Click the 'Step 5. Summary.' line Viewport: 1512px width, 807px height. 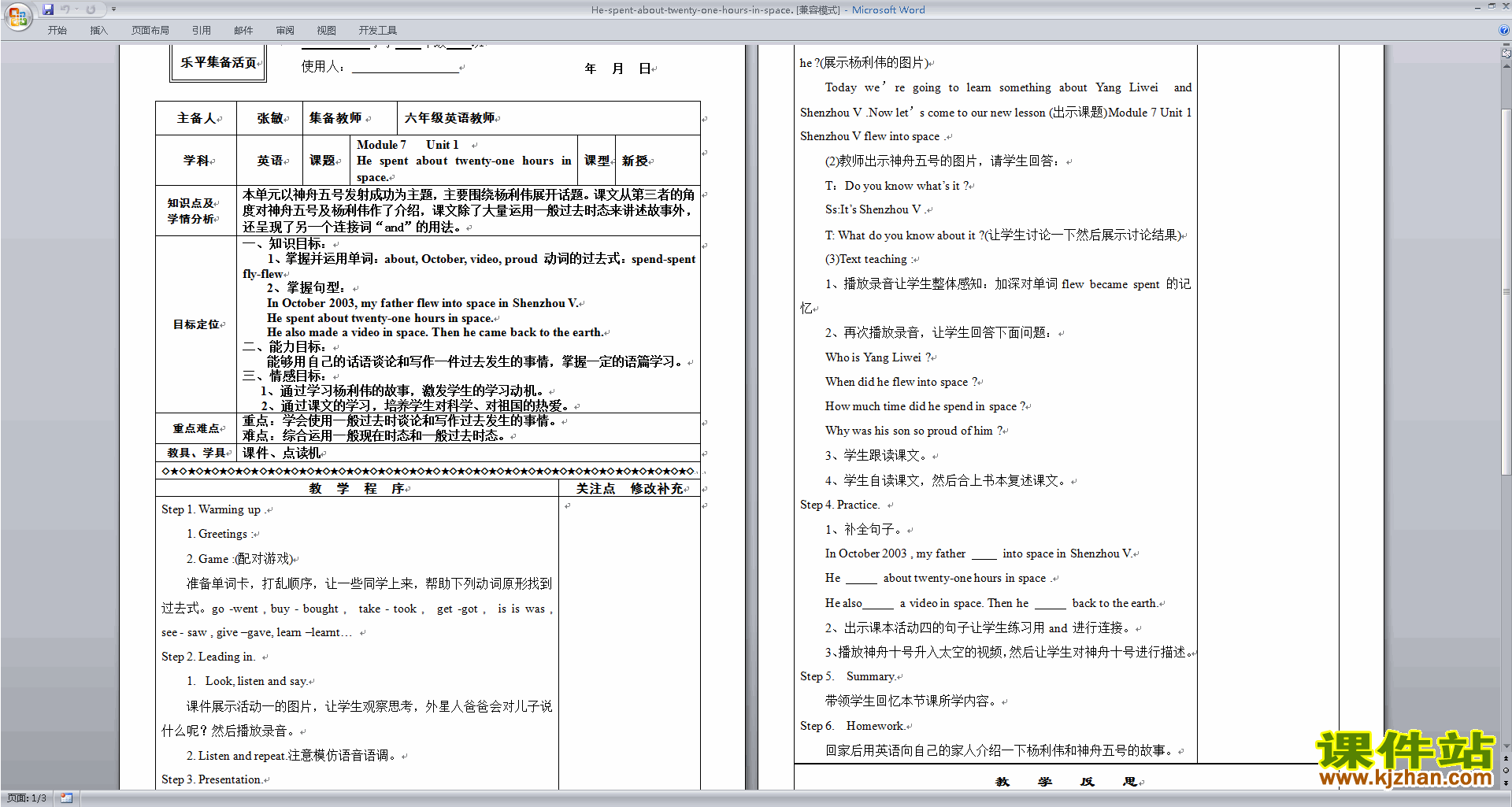848,676
